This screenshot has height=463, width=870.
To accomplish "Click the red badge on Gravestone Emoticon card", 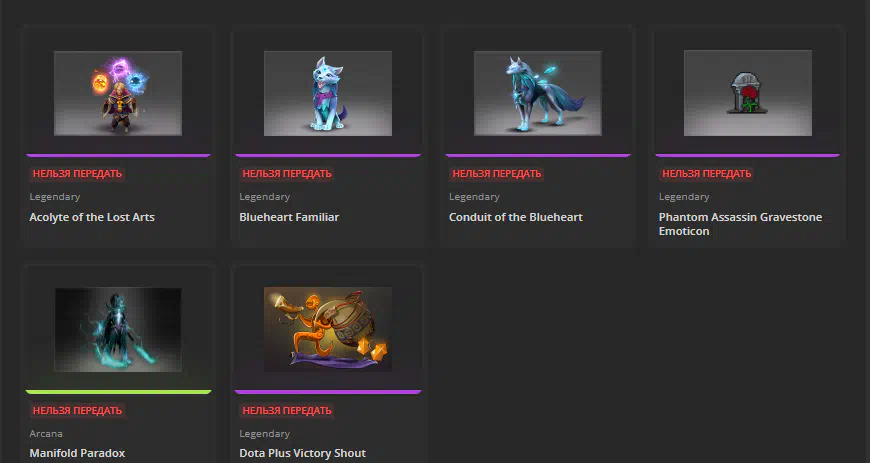I will coord(706,174).
